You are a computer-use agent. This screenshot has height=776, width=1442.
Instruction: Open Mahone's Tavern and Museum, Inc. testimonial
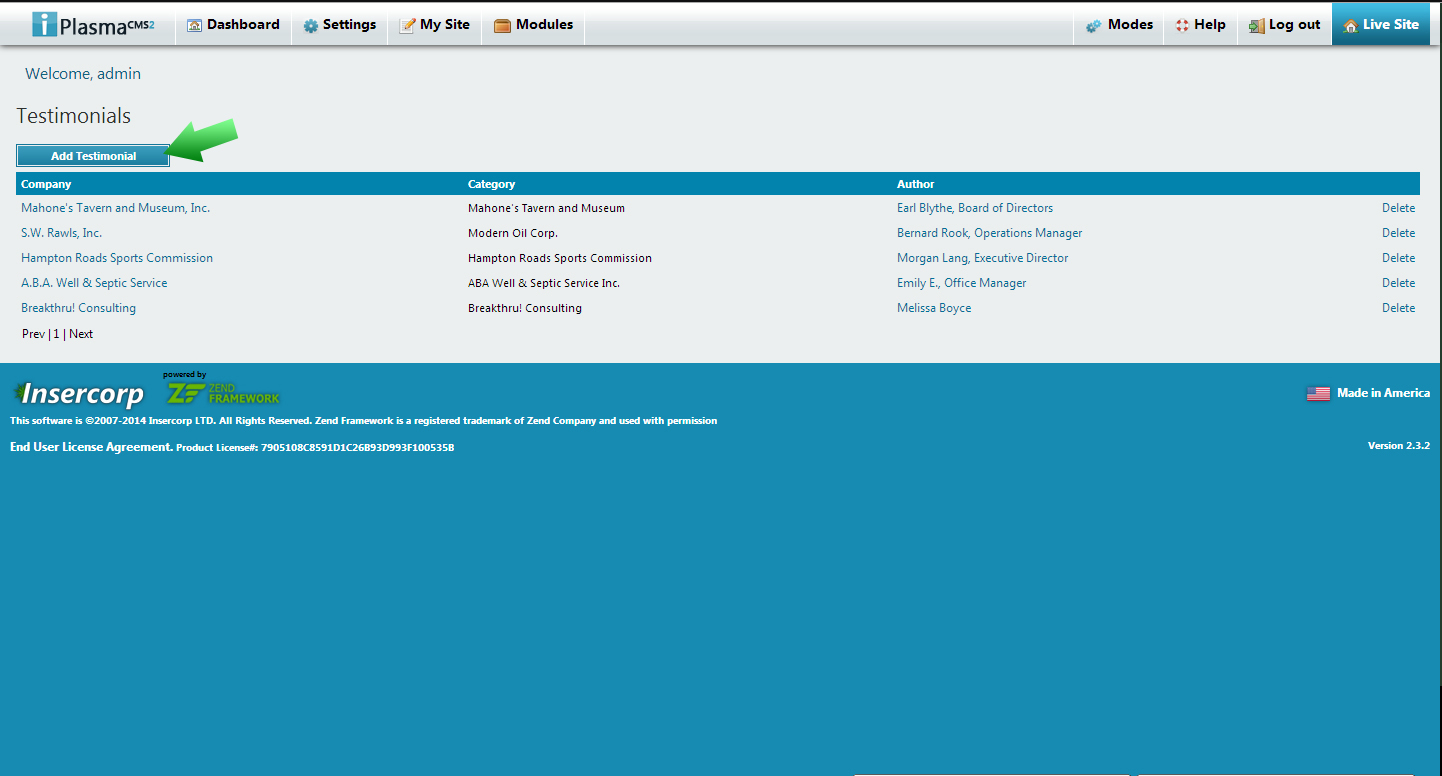click(x=116, y=208)
